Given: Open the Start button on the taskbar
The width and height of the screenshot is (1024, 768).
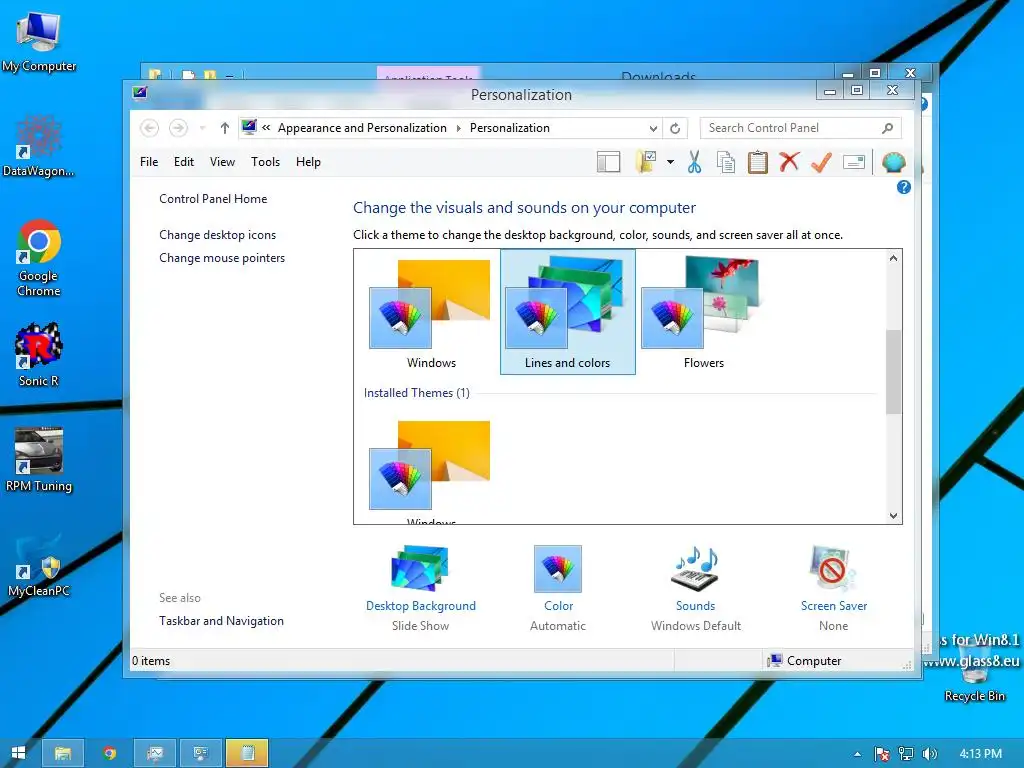Looking at the screenshot, I should tap(18, 753).
